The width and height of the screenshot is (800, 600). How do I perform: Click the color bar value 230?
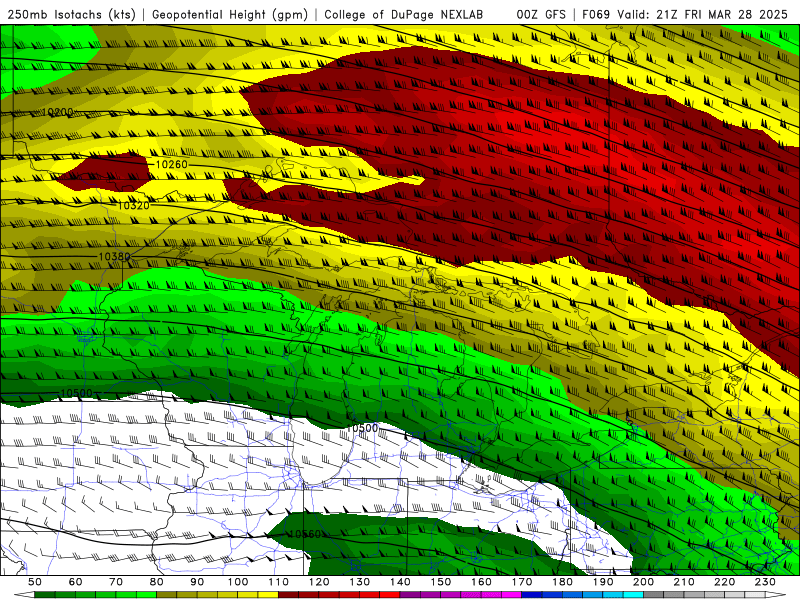[765, 582]
